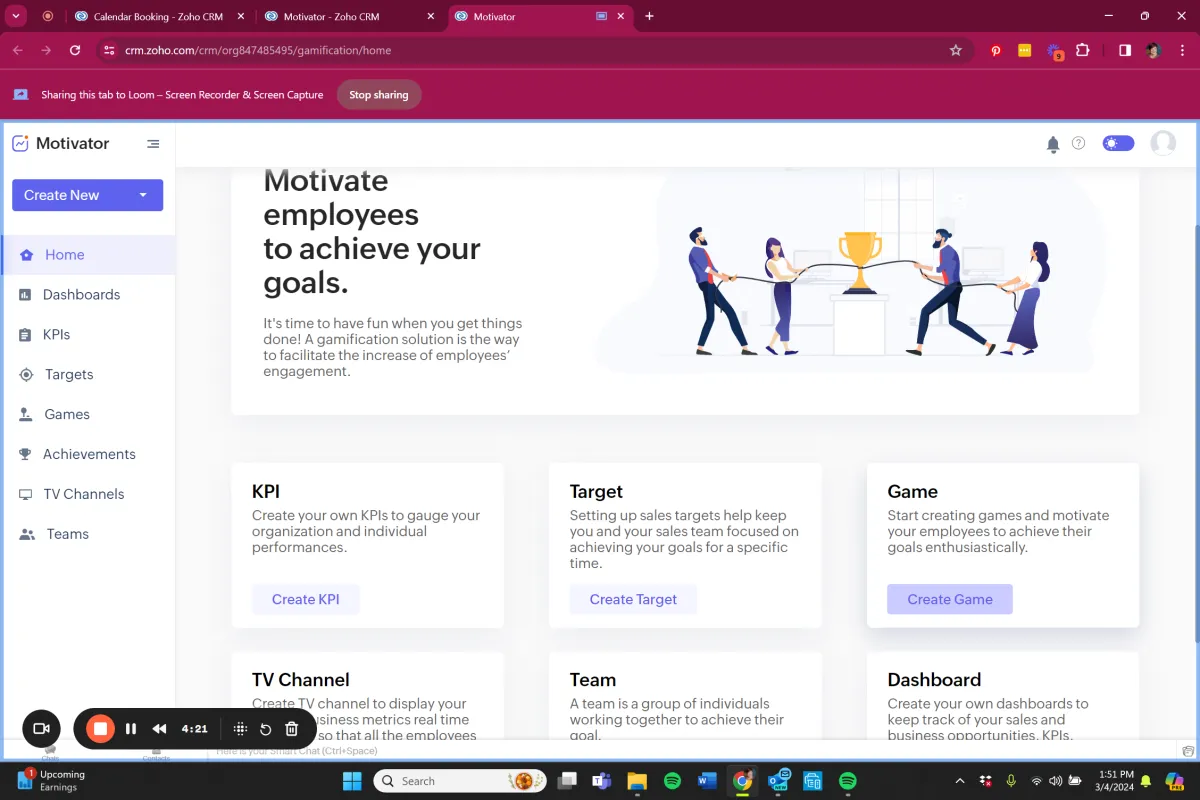Switch to the Calendar Booking - Zoho CRM tab
Viewport: 1200px width, 800px height.
[x=159, y=17]
